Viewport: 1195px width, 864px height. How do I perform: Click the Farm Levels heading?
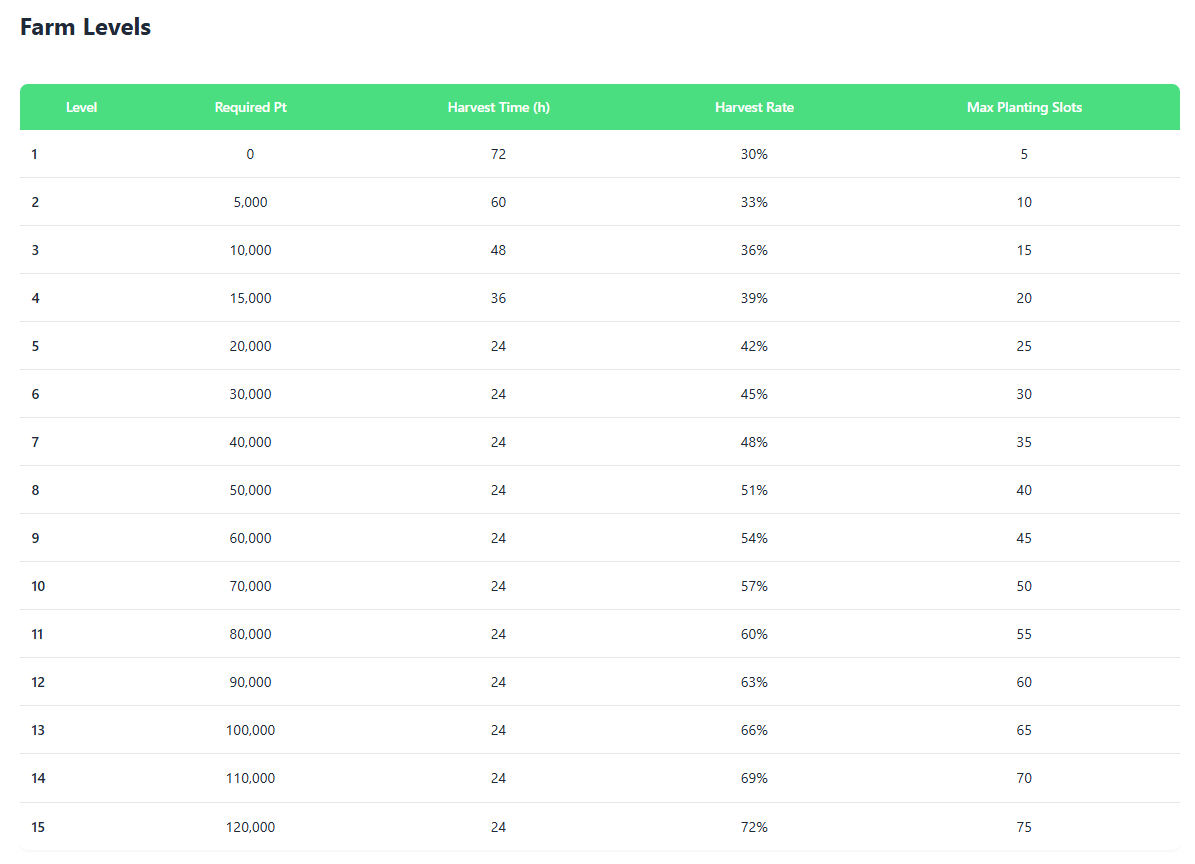point(85,27)
